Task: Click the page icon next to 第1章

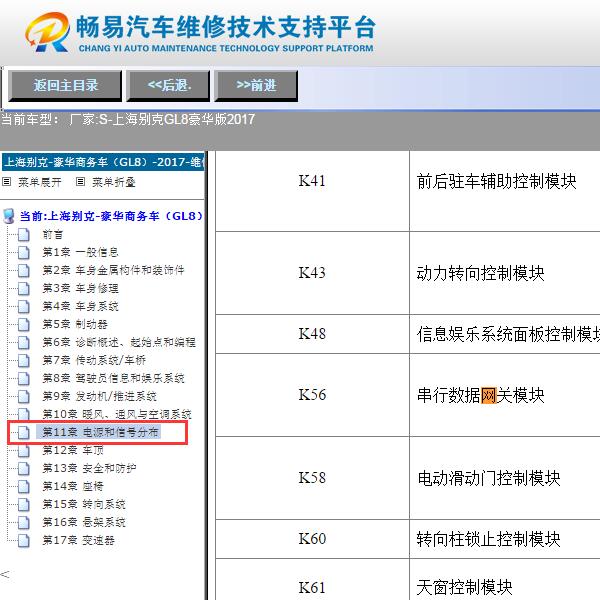Action: (x=24, y=252)
